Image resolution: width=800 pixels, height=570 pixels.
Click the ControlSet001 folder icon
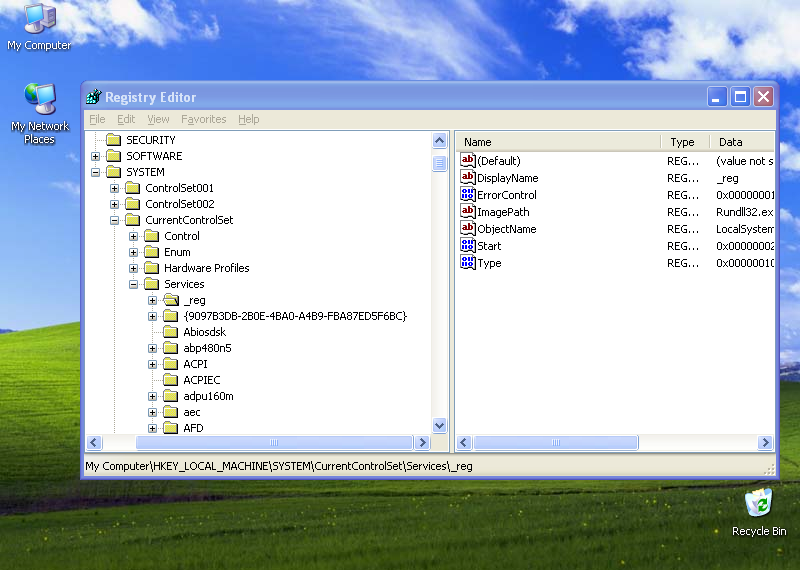coord(133,188)
